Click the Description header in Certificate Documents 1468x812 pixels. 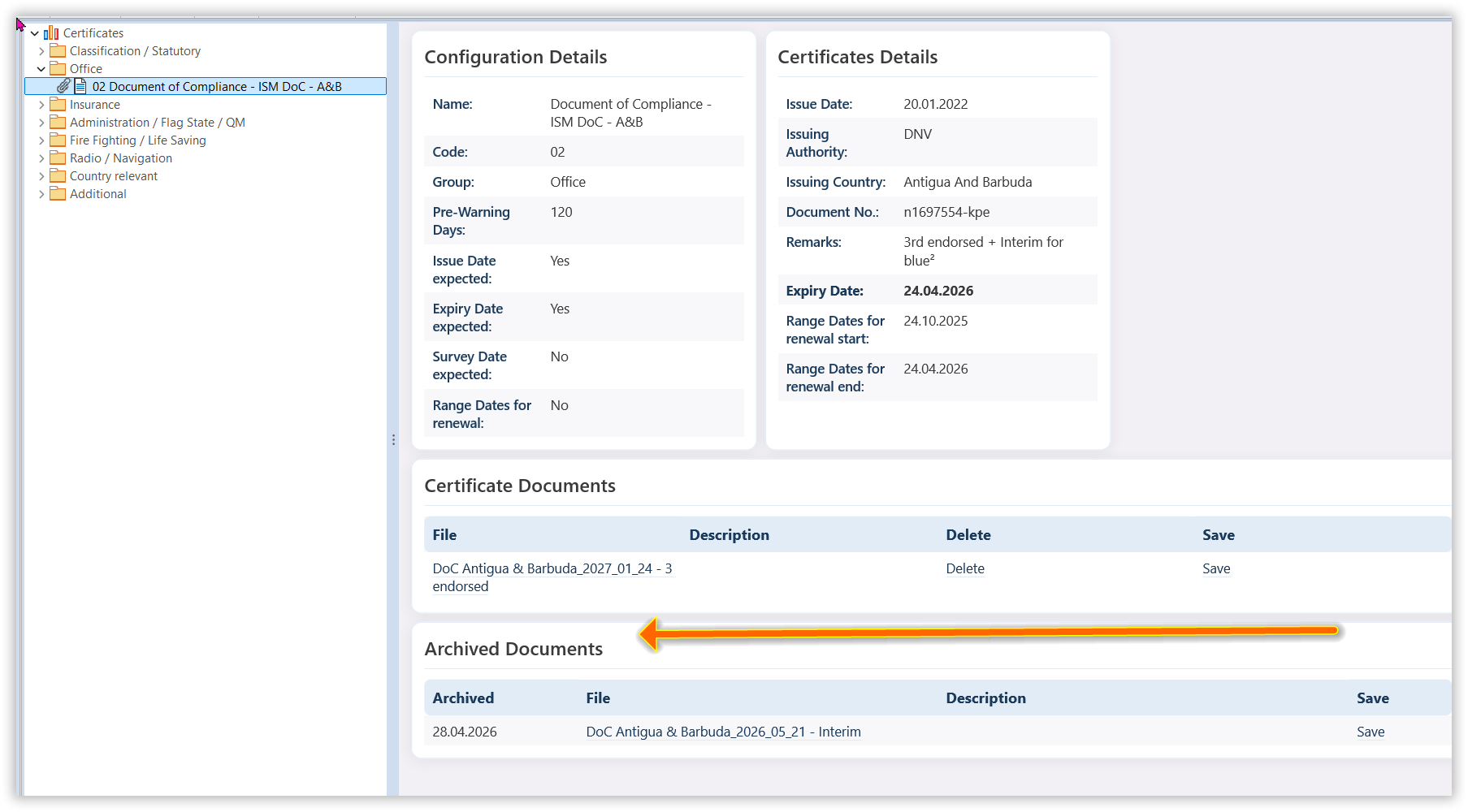[x=729, y=535]
